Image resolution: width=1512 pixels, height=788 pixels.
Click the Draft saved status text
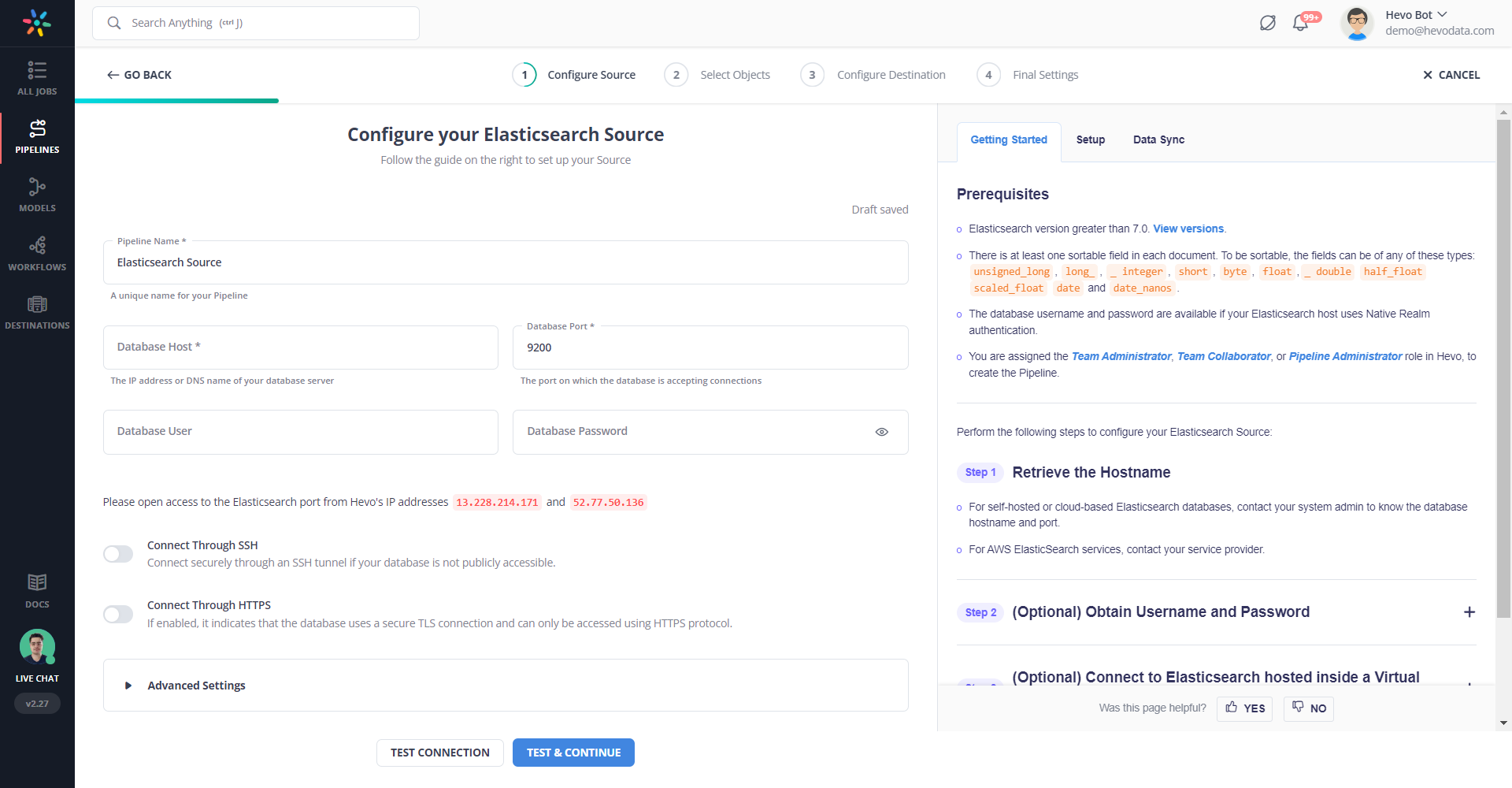click(x=880, y=210)
